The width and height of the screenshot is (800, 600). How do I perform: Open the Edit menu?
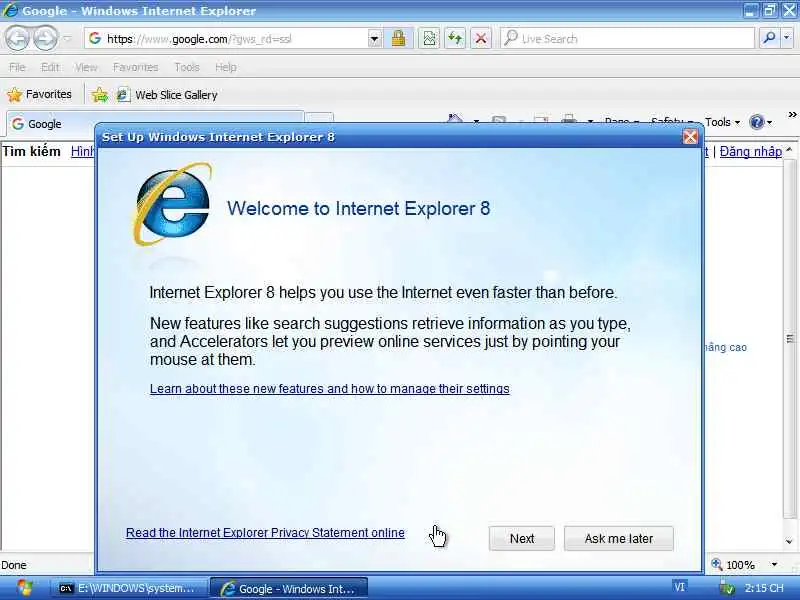pos(50,67)
